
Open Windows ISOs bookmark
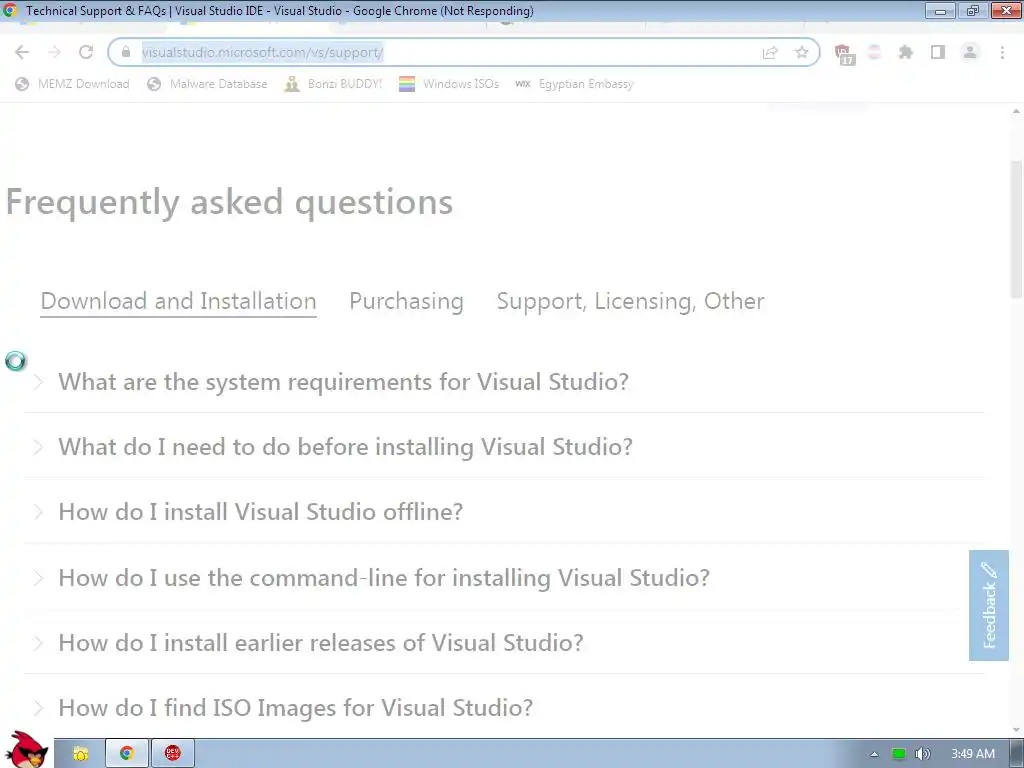click(x=449, y=84)
